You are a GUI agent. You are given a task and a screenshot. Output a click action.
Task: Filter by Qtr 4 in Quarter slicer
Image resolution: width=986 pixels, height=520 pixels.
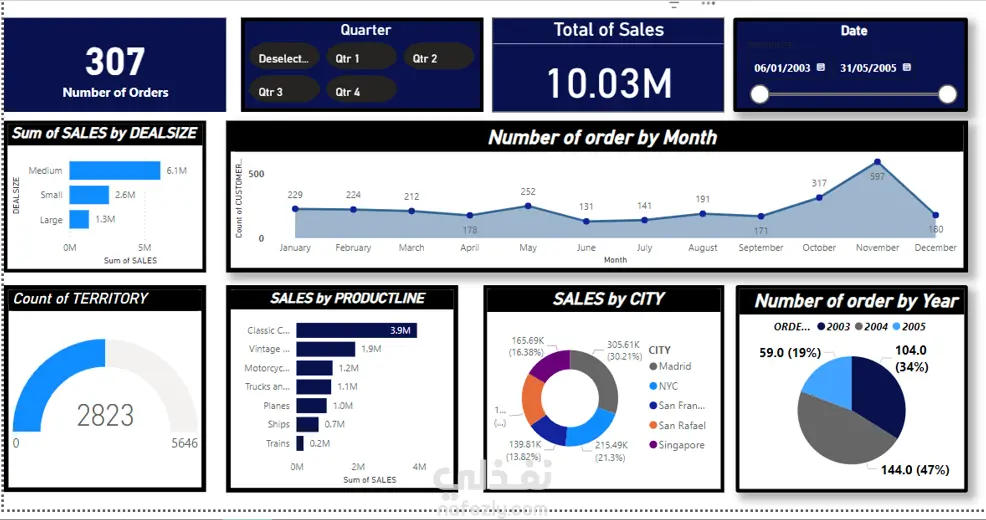361,91
